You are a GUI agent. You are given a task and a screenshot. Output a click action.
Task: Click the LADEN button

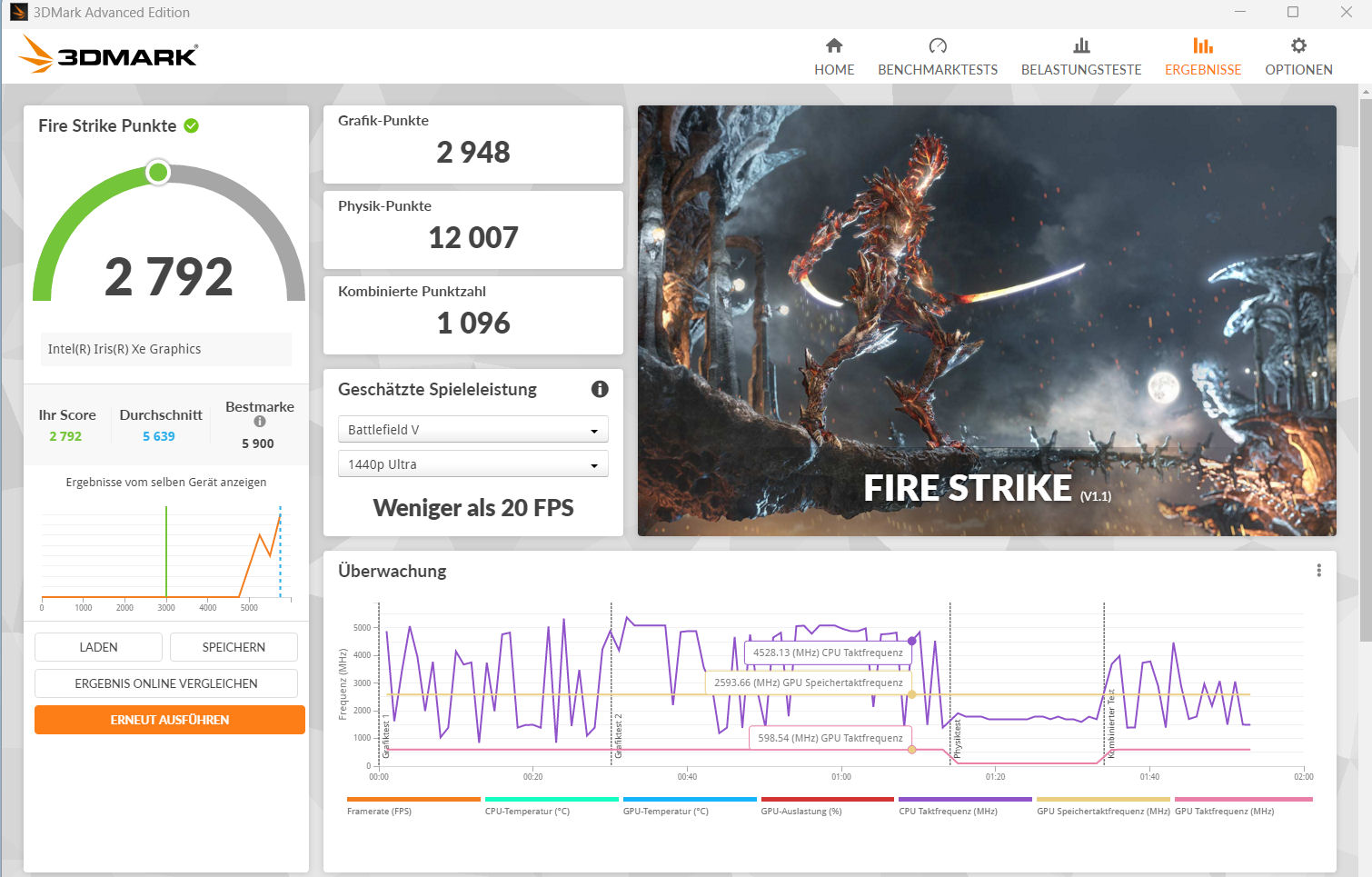point(98,647)
